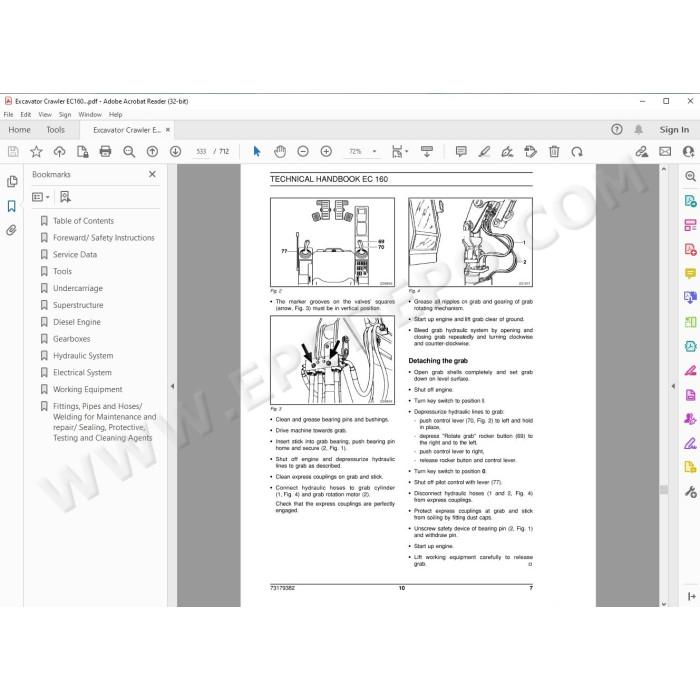
Task: Open the Sign menu
Action: click(65, 114)
